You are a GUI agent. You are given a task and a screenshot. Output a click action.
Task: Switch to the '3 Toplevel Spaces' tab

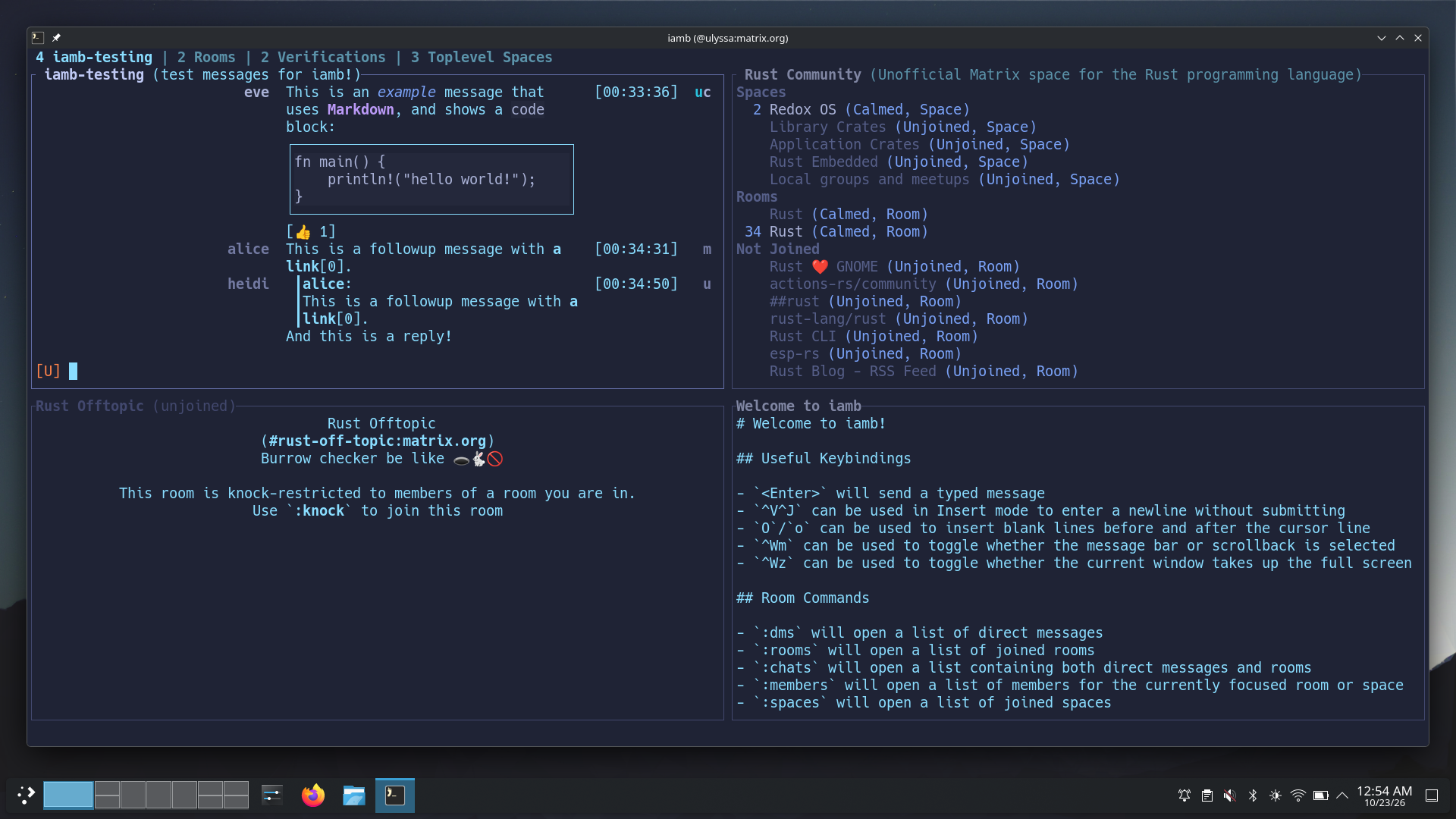482,58
